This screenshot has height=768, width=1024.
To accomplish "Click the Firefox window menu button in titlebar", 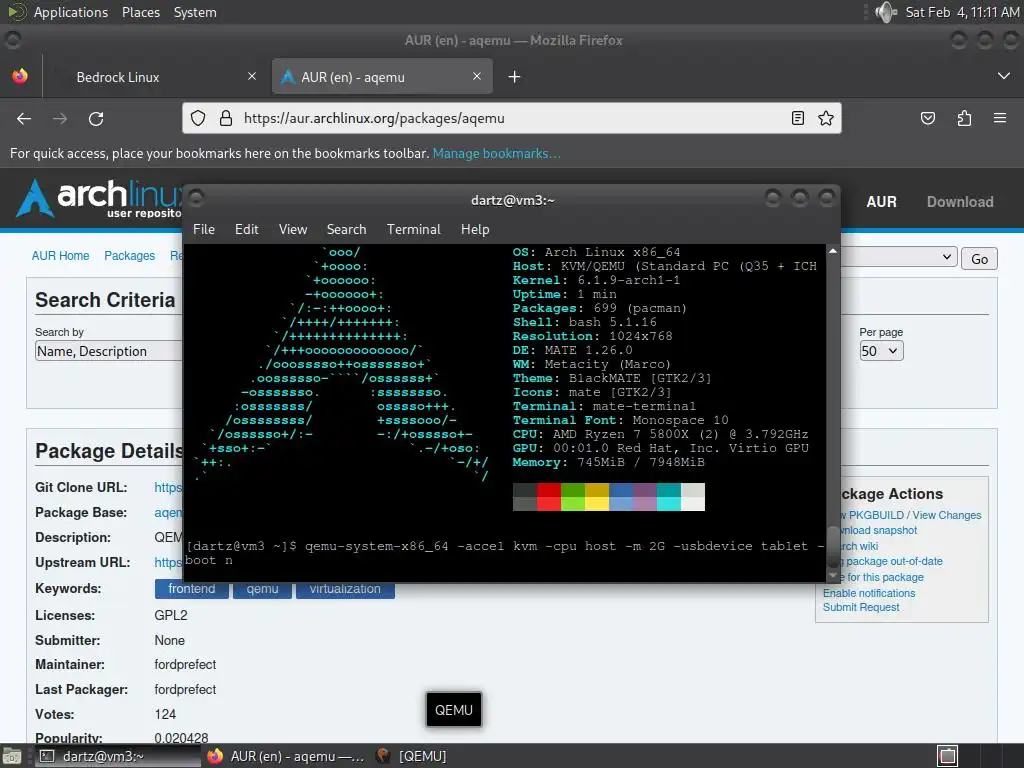I will point(13,40).
